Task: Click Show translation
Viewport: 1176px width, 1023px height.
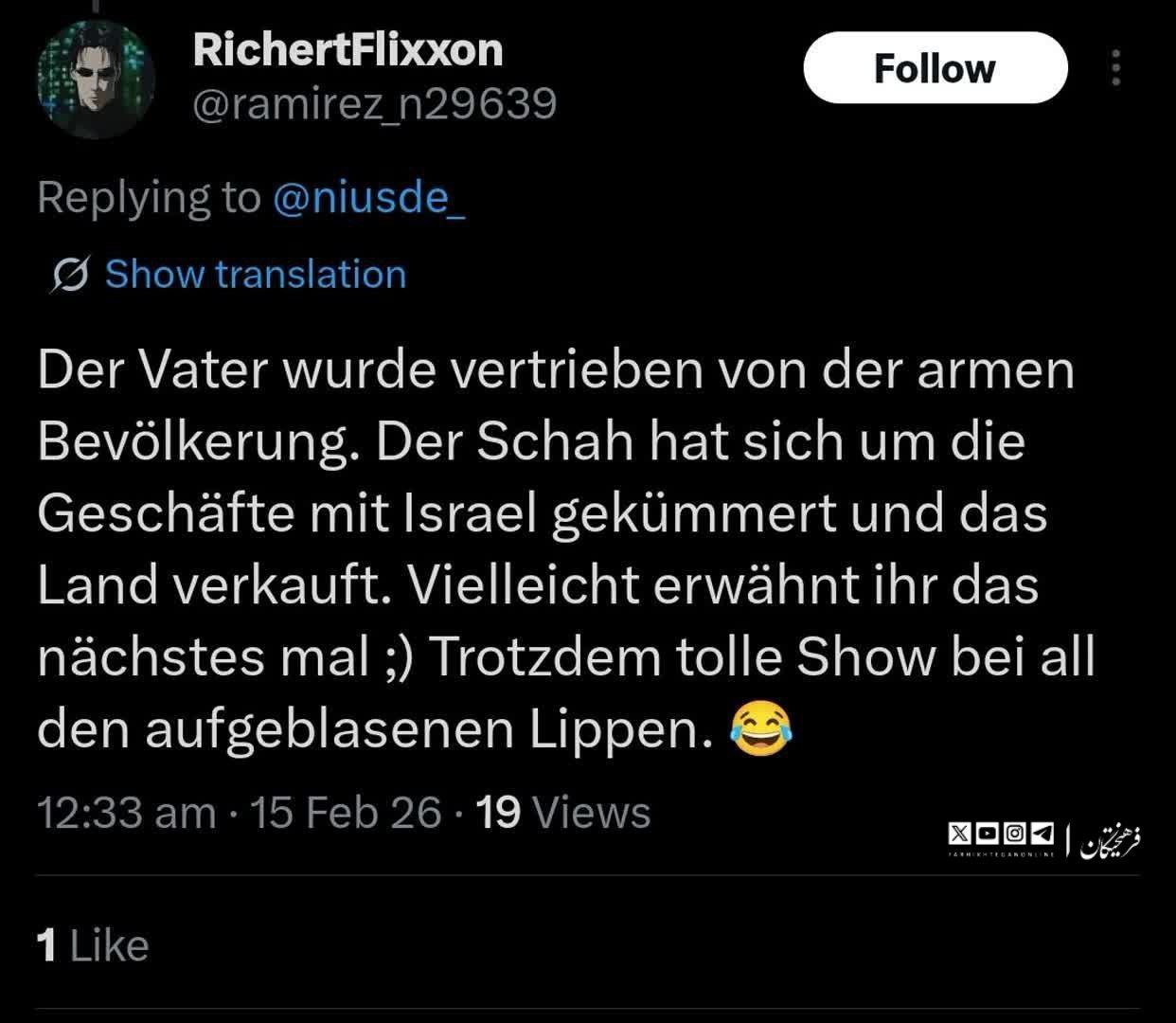Action: 256,275
